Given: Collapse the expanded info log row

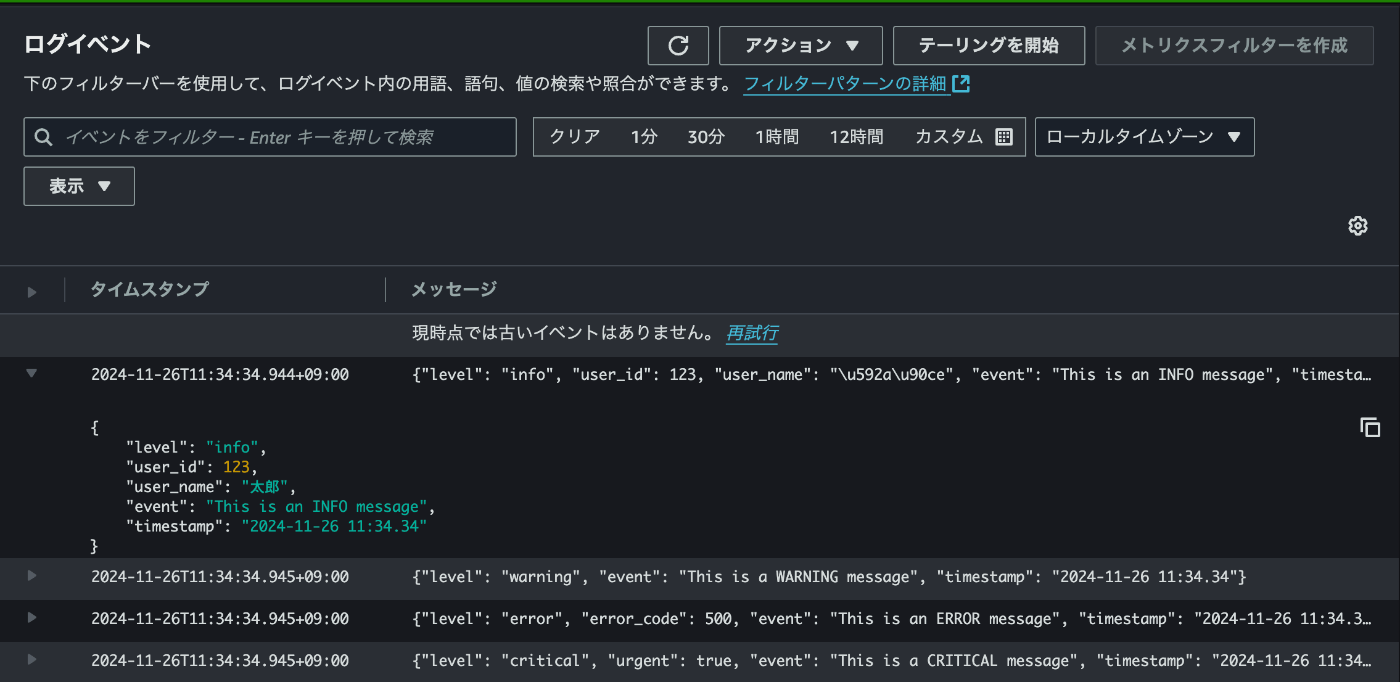Looking at the screenshot, I should tap(31, 373).
